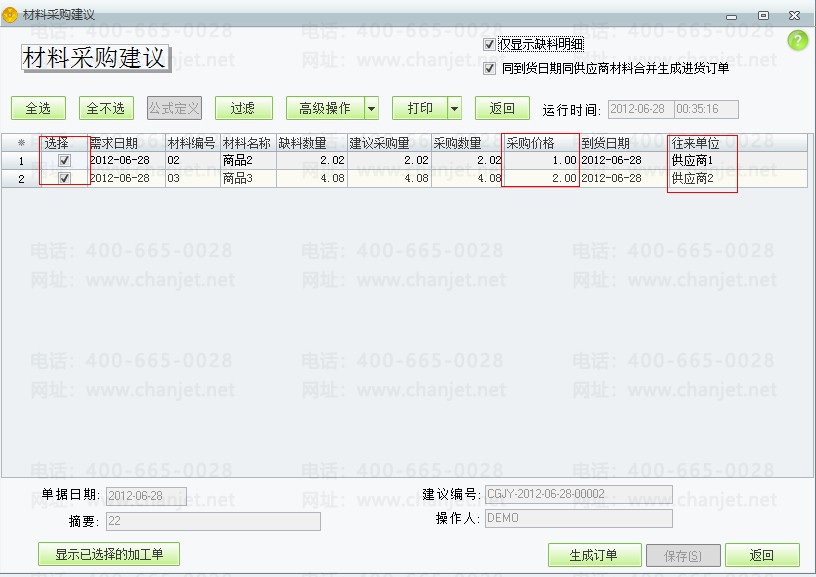This screenshot has width=816, height=577.
Task: Uncheck the select box in row 1
Action: coord(65,160)
